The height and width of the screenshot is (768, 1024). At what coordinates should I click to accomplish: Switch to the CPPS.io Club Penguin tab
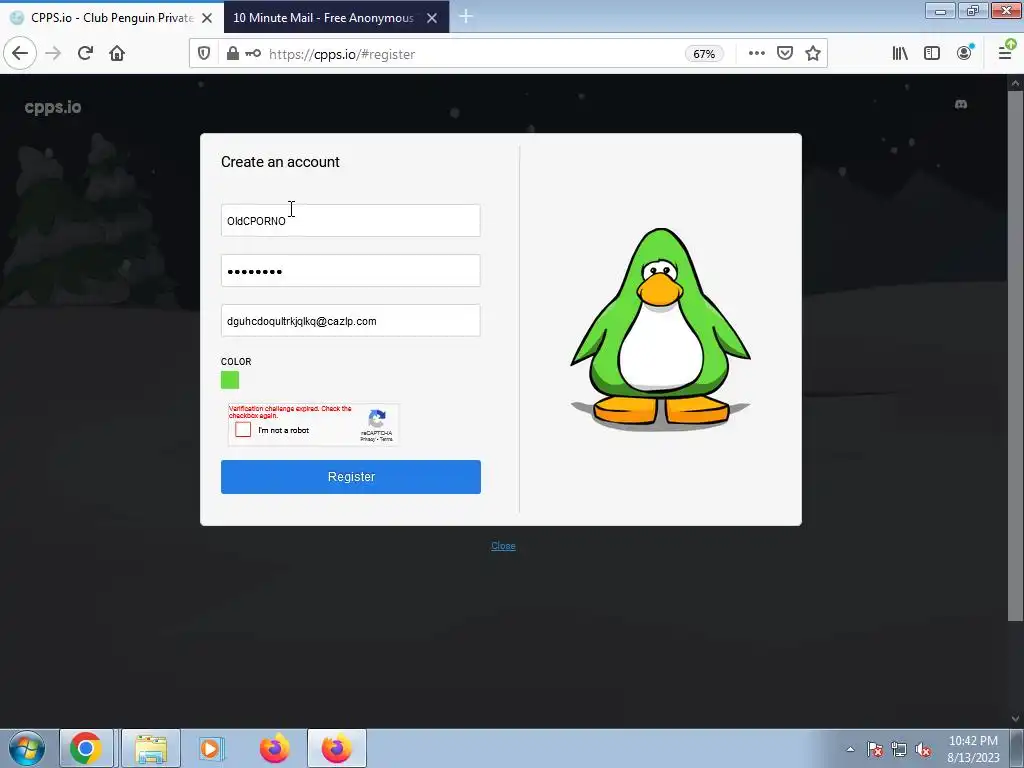112,18
